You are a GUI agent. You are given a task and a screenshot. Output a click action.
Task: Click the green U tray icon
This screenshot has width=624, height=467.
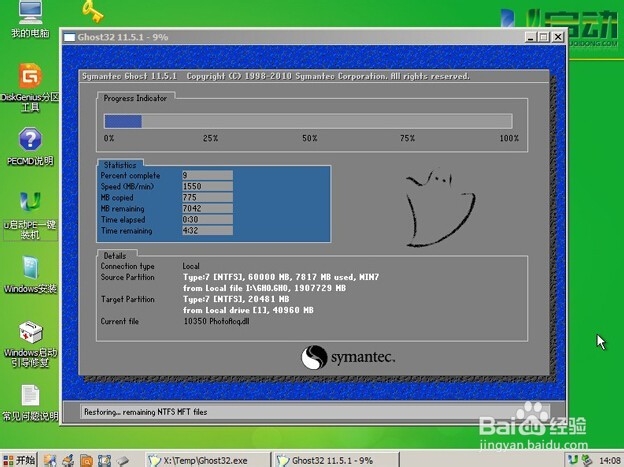coord(572,460)
